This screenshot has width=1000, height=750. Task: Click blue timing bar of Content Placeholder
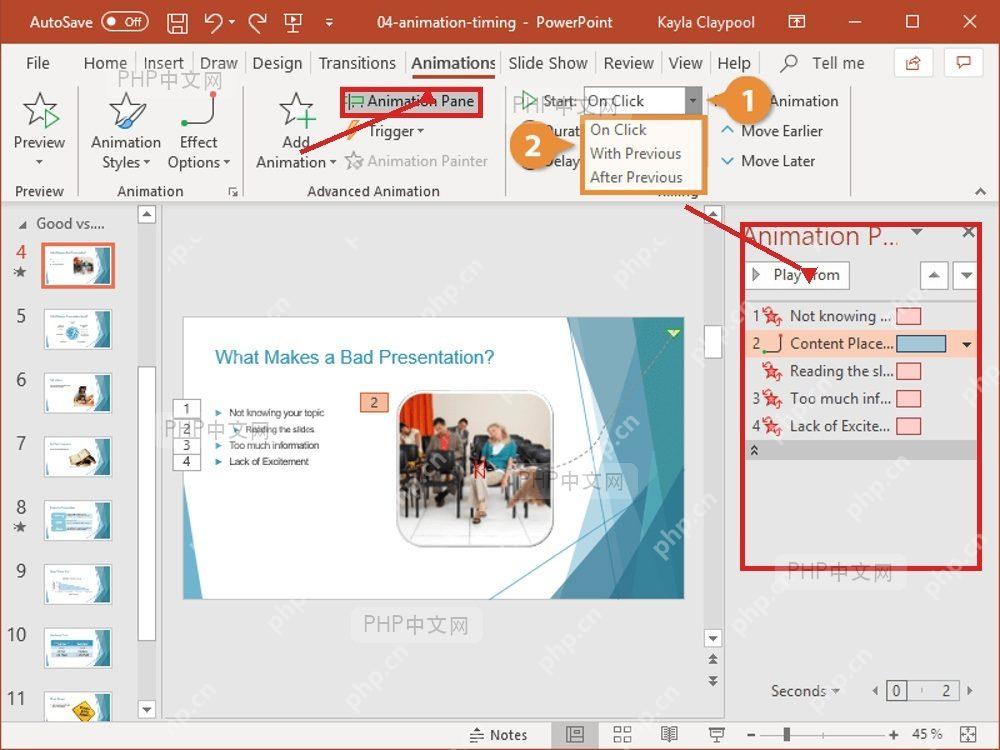click(x=921, y=344)
